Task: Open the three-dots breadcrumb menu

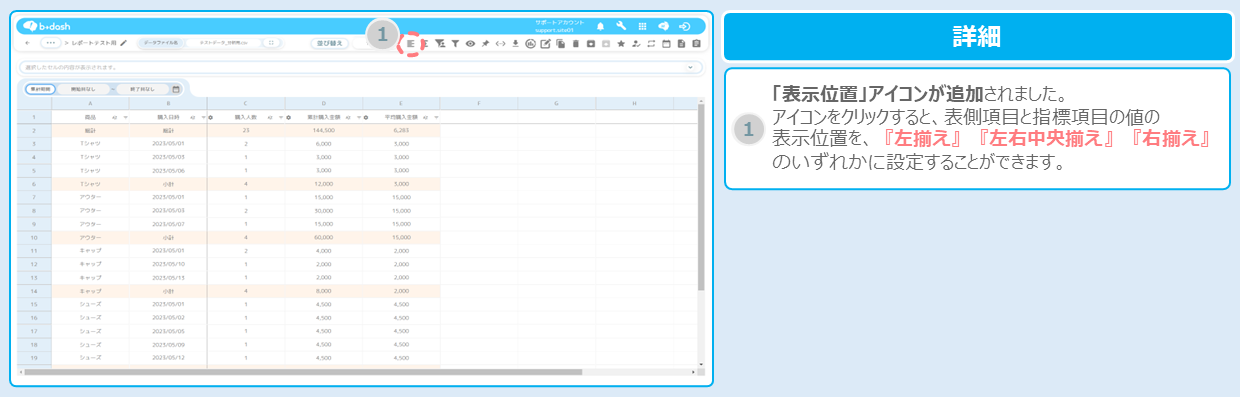Action: [x=50, y=44]
